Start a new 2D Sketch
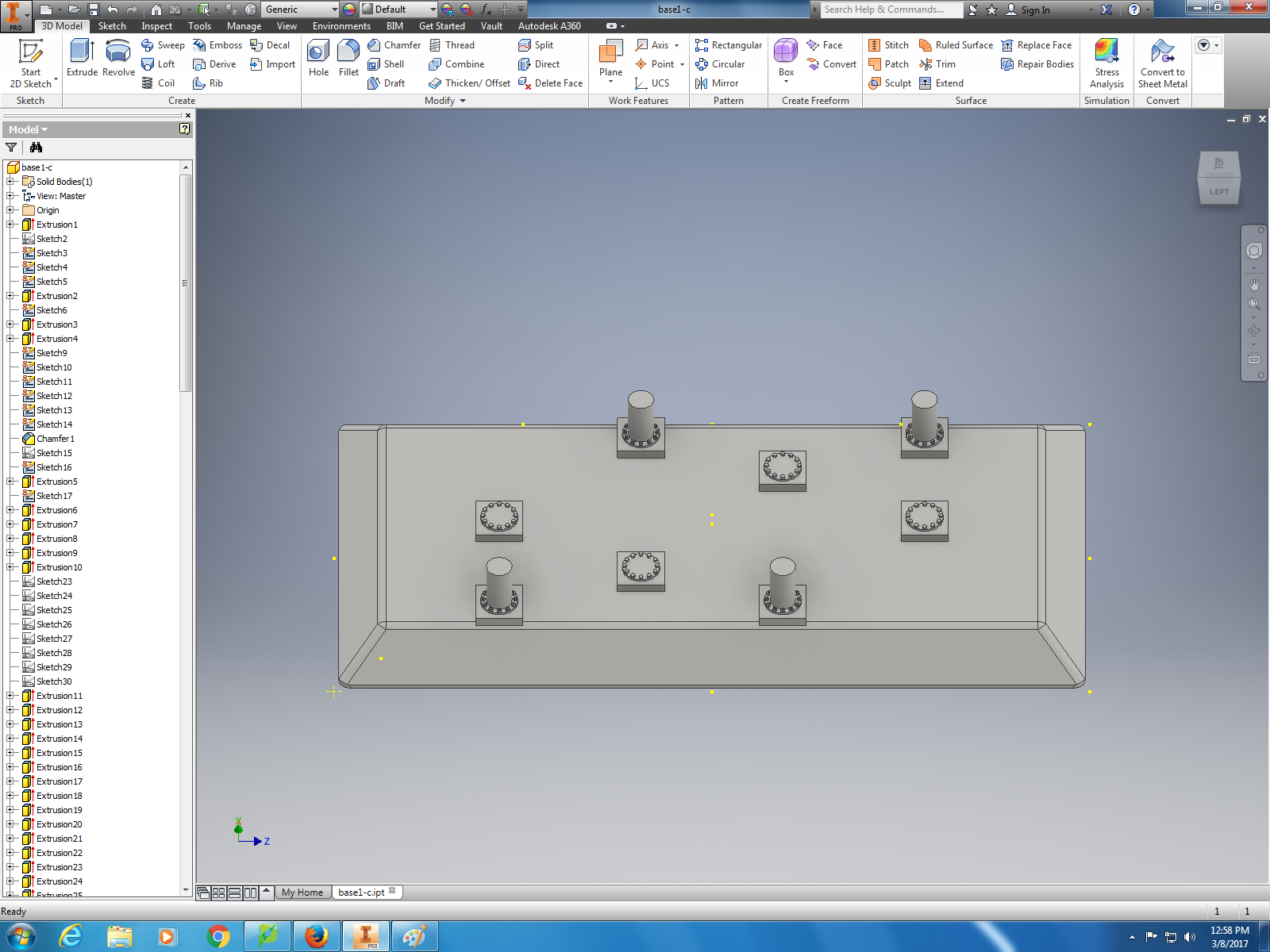The width and height of the screenshot is (1270, 952). pos(31,63)
